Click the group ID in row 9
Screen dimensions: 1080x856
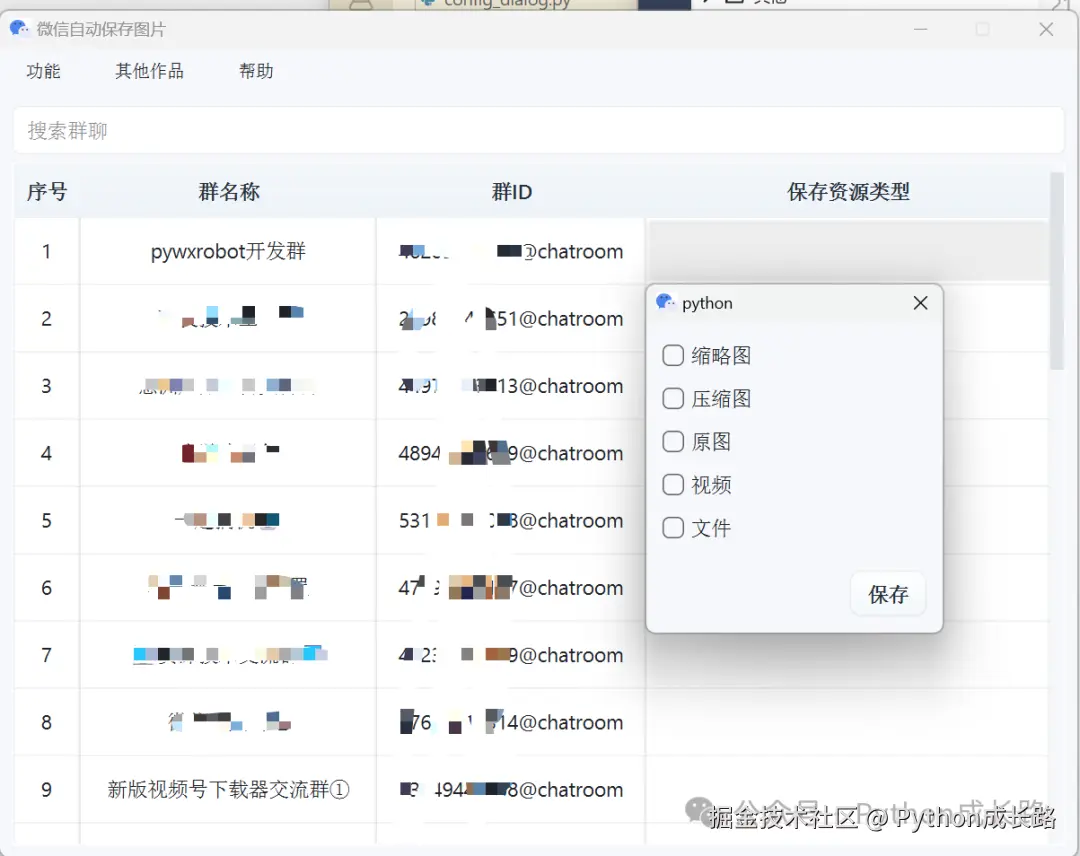[x=510, y=789]
